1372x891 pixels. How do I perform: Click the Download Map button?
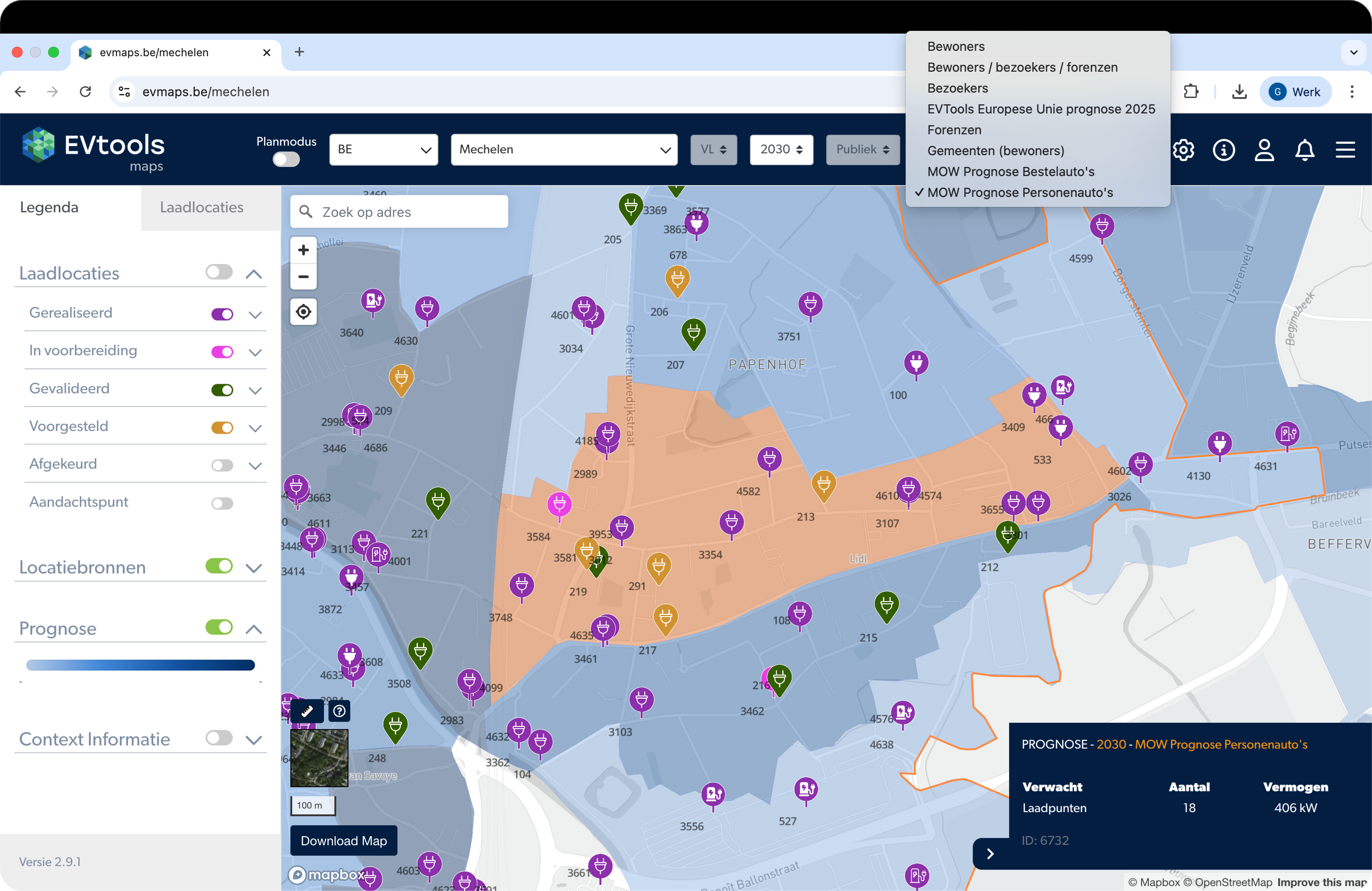[343, 841]
